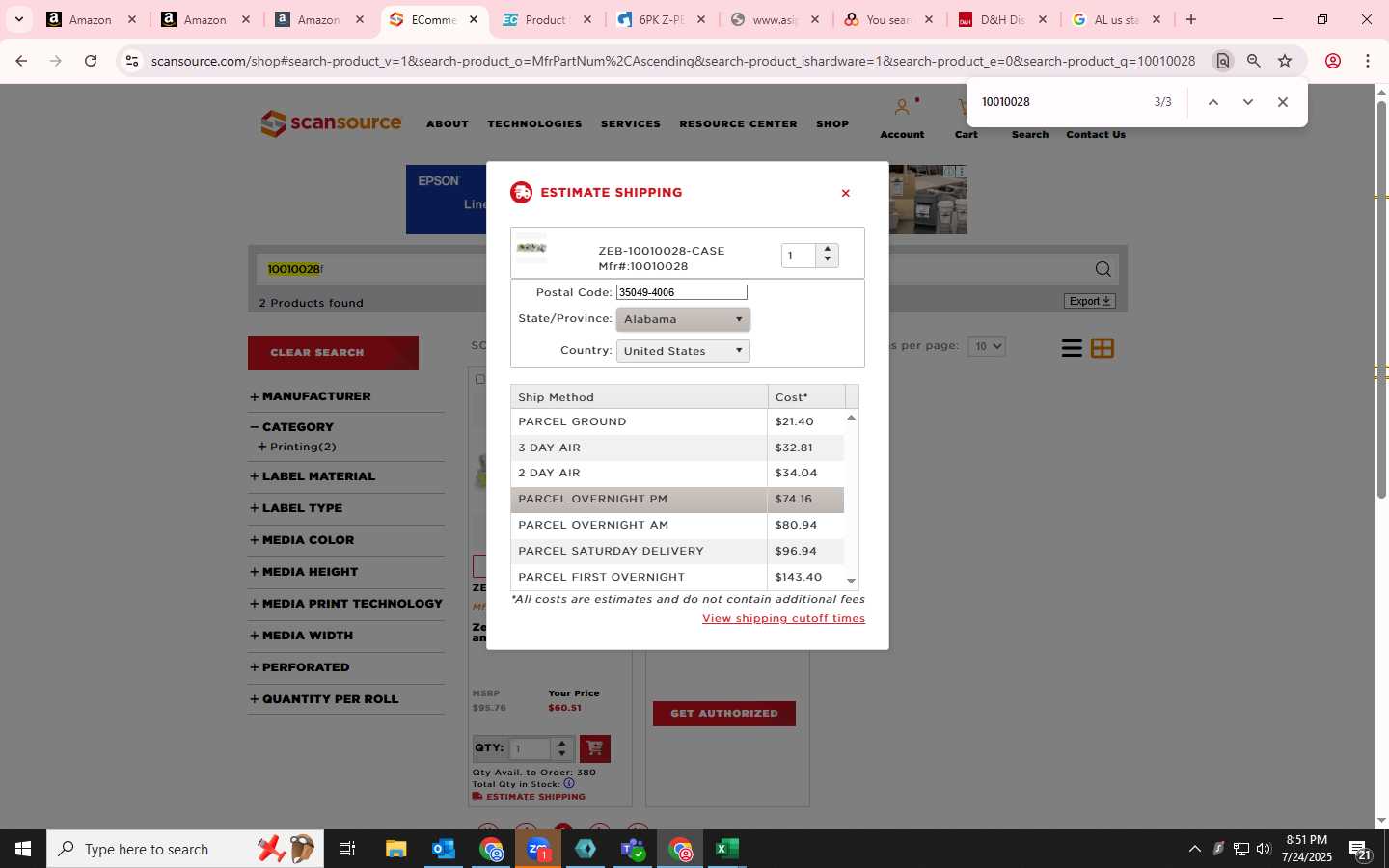Viewport: 1389px width, 868px height.
Task: Go to previous find-in-page result
Action: (x=1213, y=102)
